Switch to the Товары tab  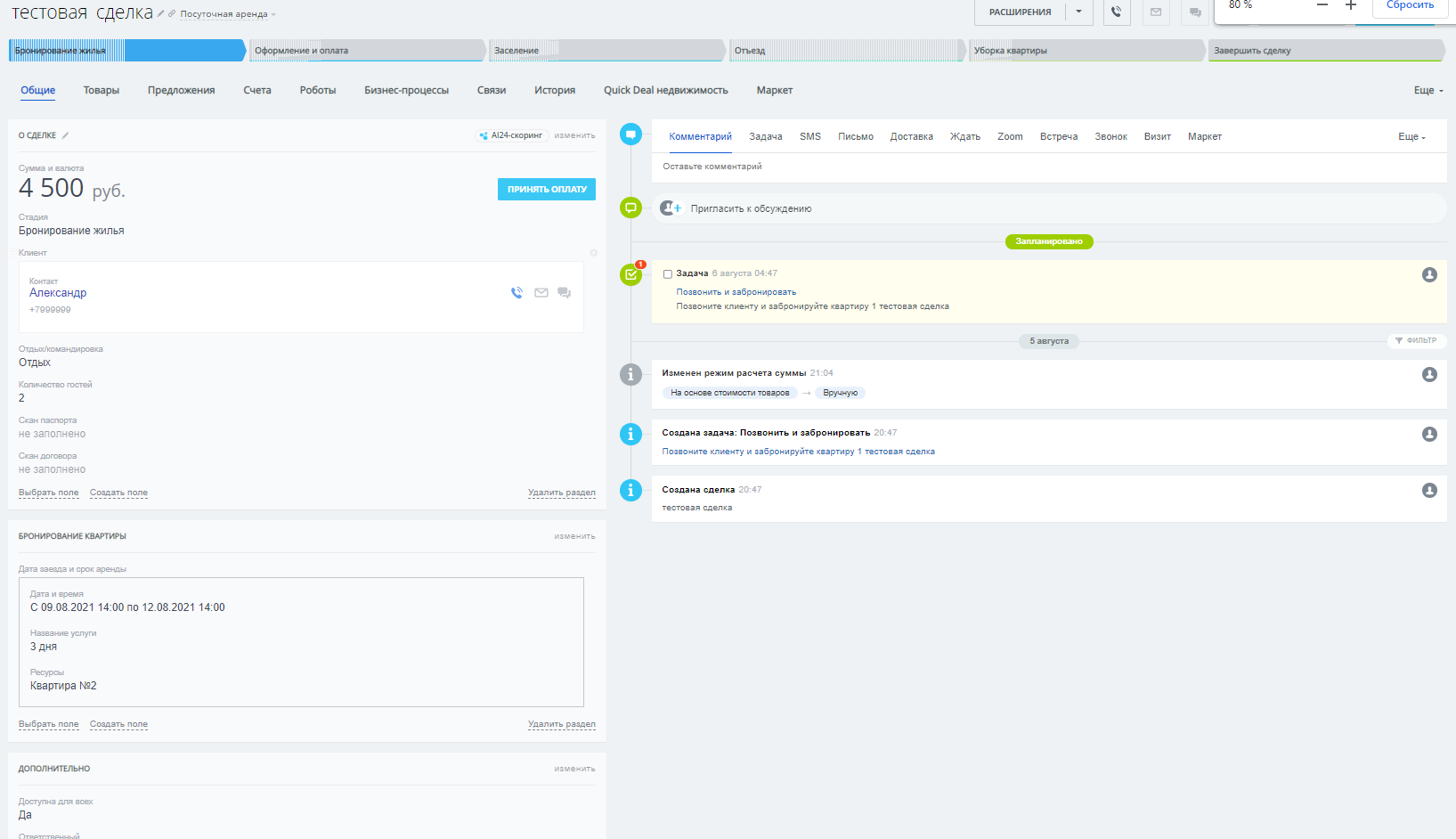(102, 91)
